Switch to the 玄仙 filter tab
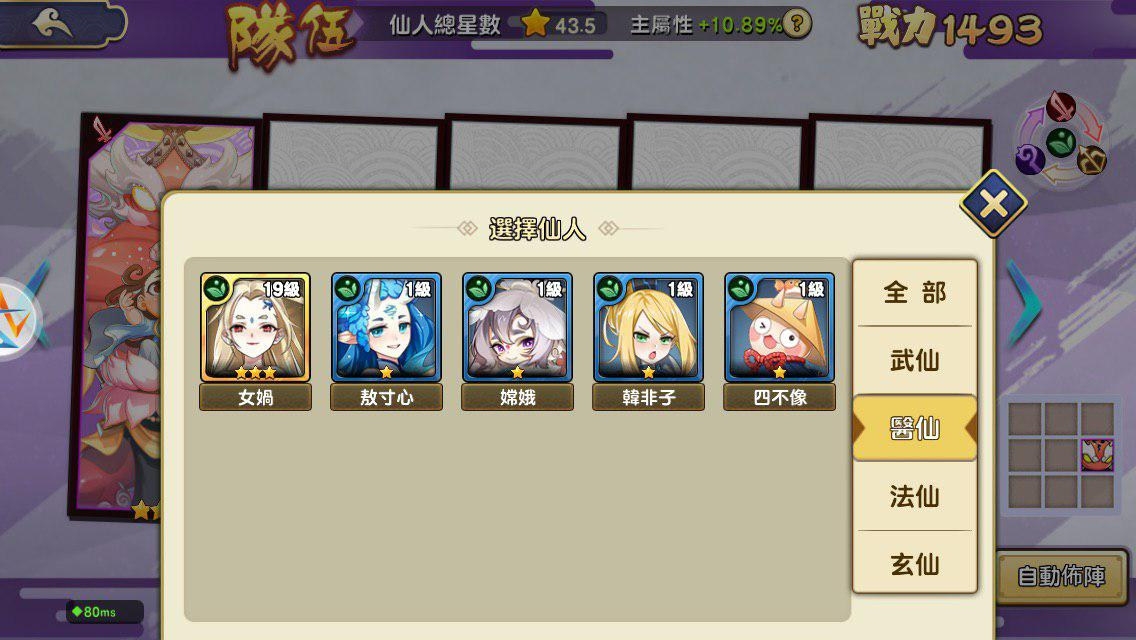This screenshot has height=640, width=1136. click(915, 563)
